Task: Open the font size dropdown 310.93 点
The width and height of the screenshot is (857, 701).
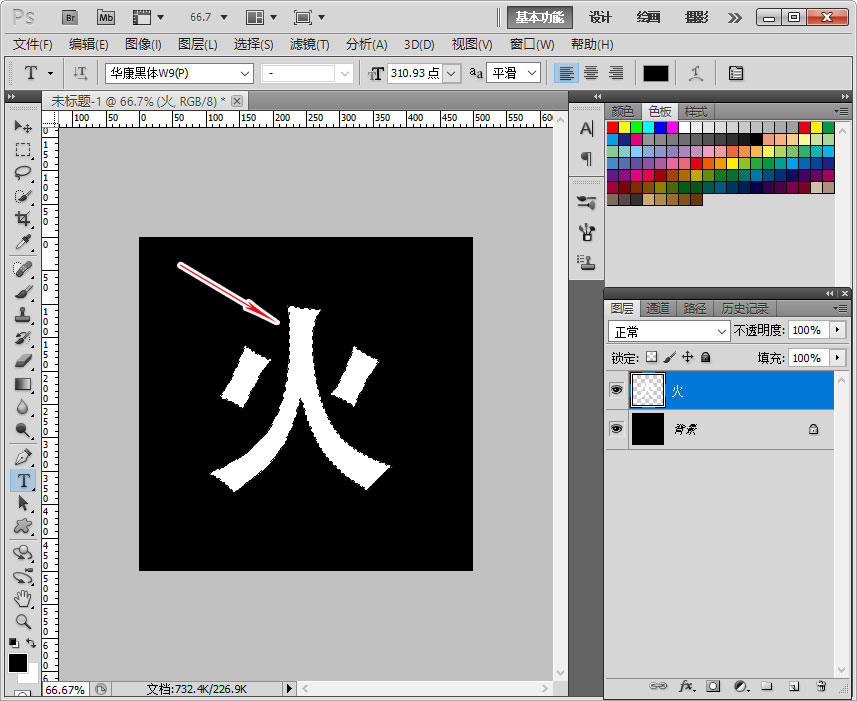Action: 451,73
